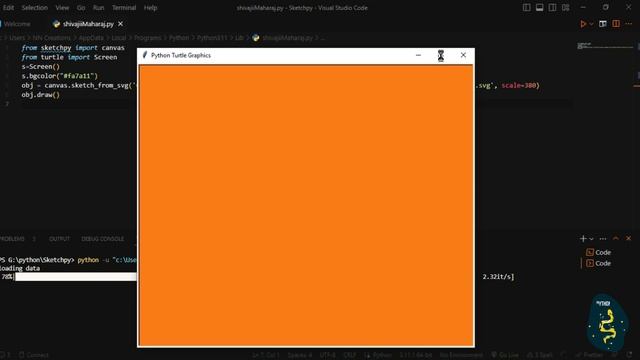
Task: Close the shivajiMaharaj.py tab
Action: (x=120, y=24)
